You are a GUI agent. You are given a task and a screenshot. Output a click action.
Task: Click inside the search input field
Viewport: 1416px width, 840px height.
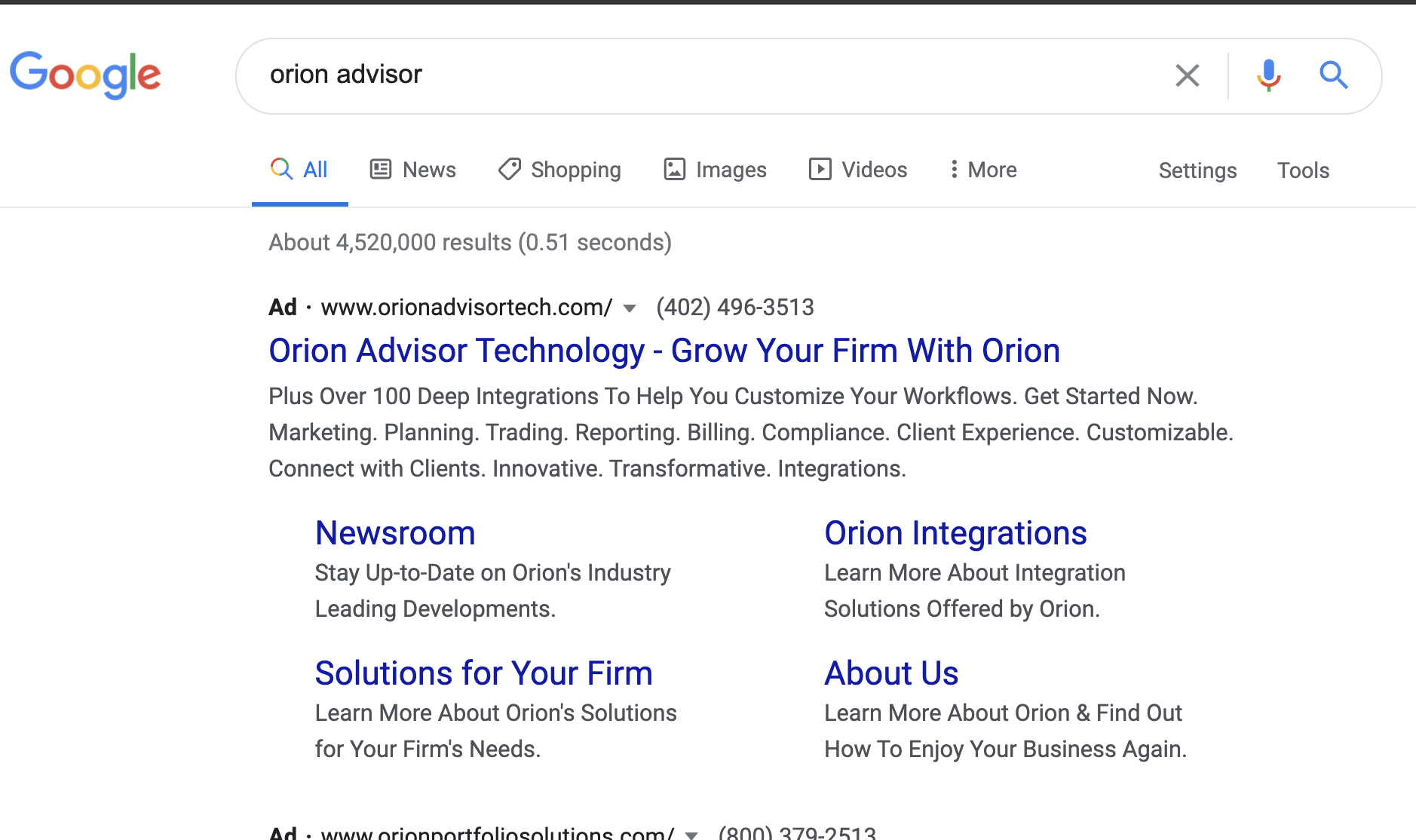tap(679, 75)
